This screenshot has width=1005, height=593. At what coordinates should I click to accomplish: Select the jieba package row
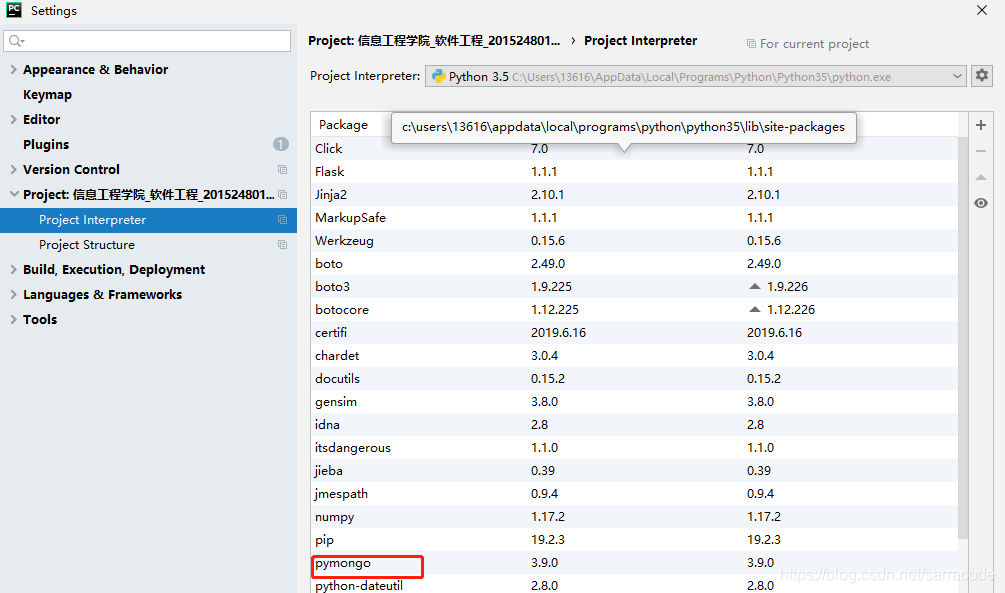(x=635, y=471)
